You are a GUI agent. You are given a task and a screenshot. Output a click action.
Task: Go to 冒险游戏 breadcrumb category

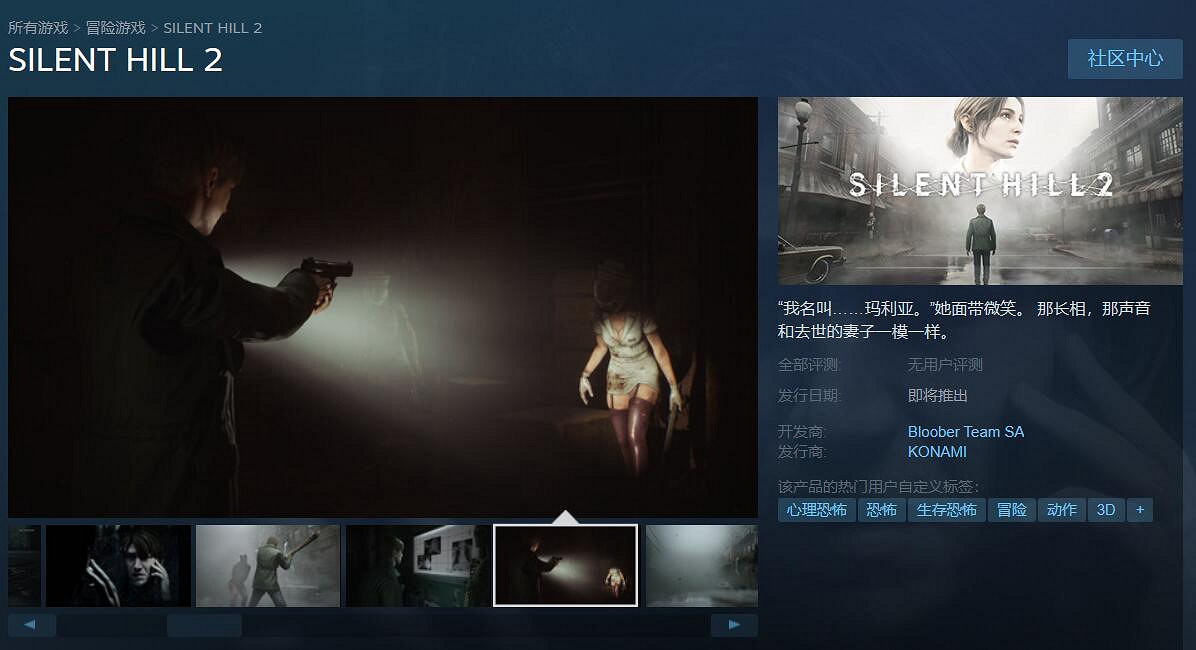click(x=115, y=28)
